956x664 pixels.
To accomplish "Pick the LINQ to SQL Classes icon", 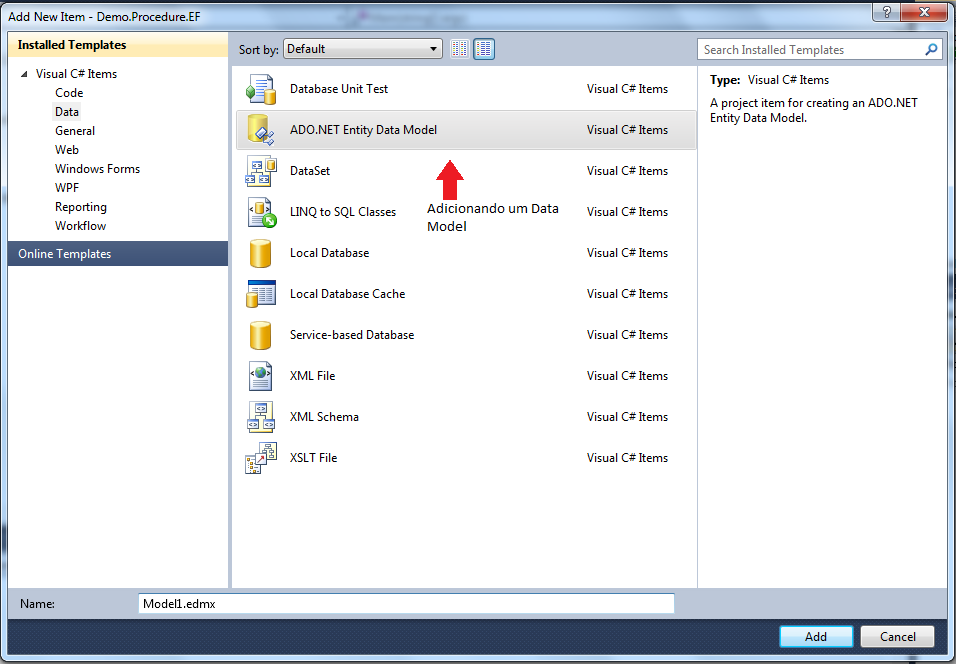I will click(261, 212).
